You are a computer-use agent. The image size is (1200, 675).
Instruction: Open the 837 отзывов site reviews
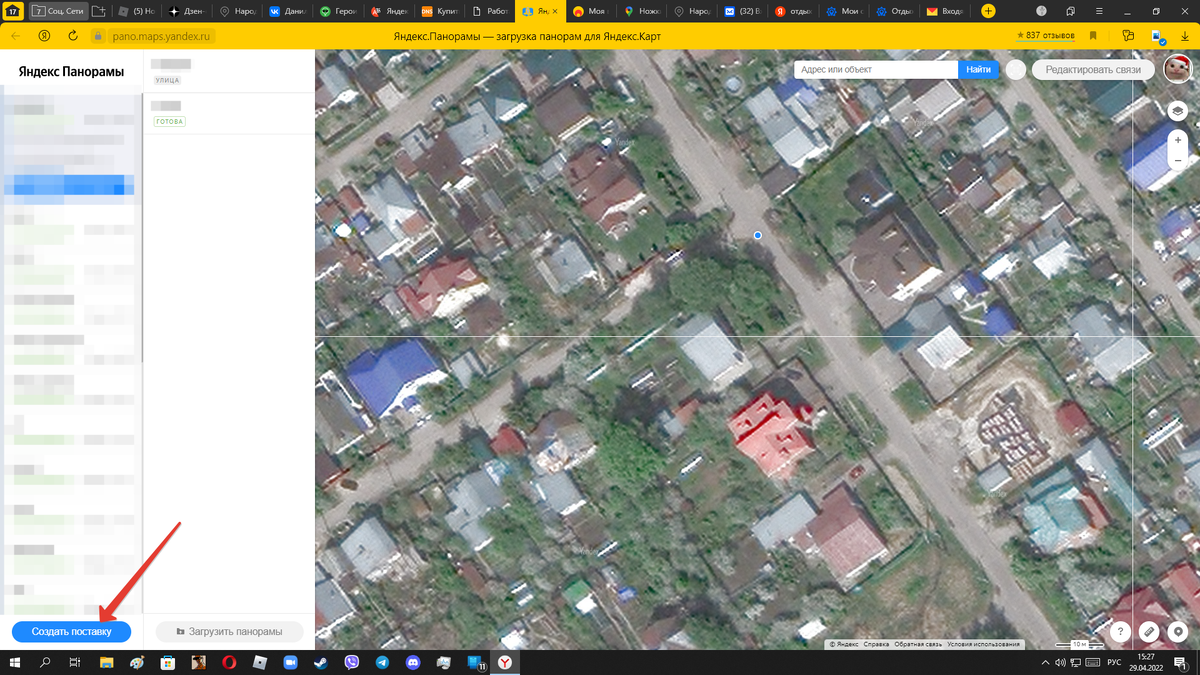(1045, 35)
